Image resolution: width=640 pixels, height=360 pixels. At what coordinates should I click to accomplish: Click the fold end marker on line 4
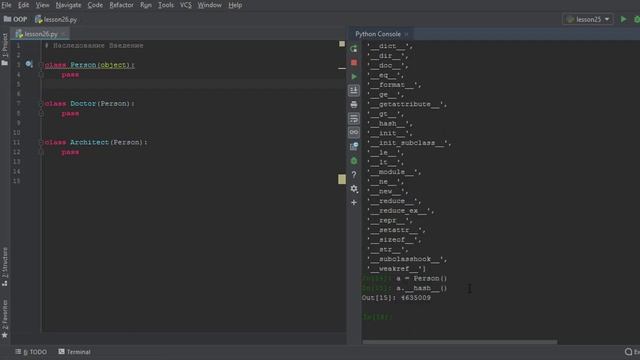coord(41,75)
